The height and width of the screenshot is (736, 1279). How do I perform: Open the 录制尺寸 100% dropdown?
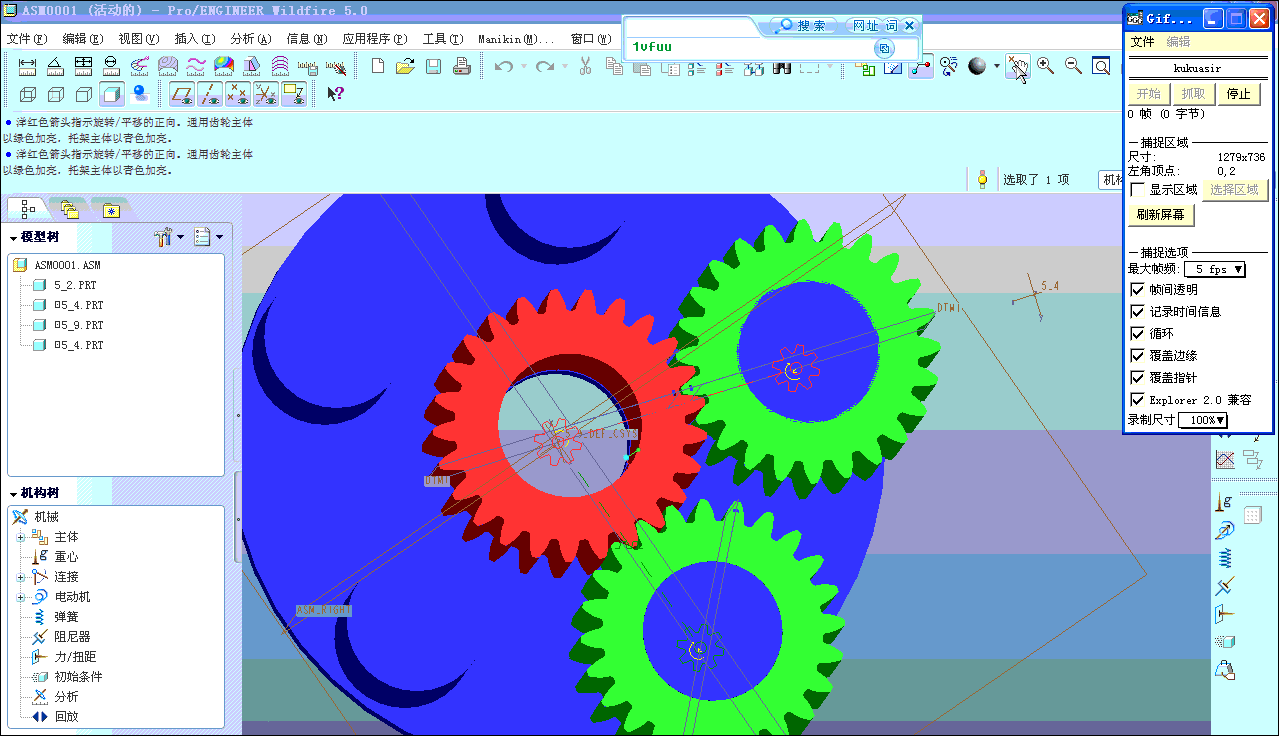[x=1203, y=420]
